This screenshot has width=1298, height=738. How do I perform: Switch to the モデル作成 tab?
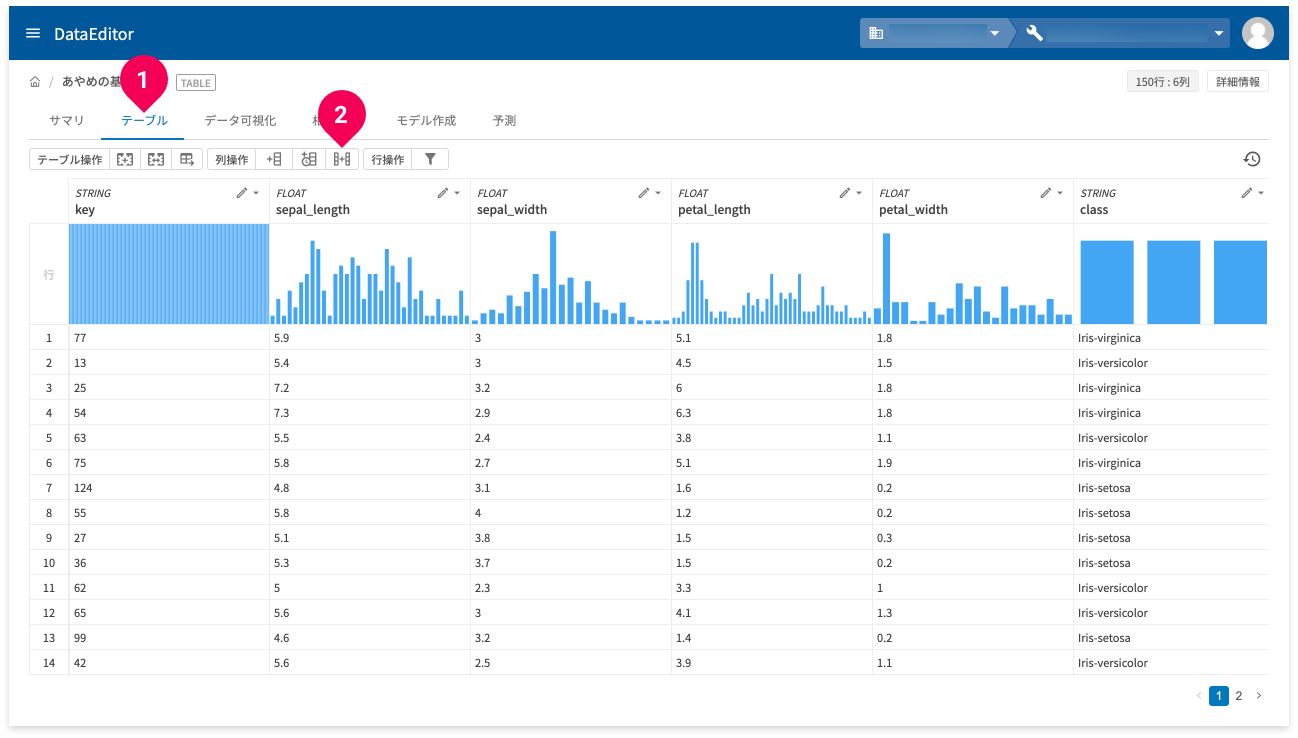coord(426,120)
